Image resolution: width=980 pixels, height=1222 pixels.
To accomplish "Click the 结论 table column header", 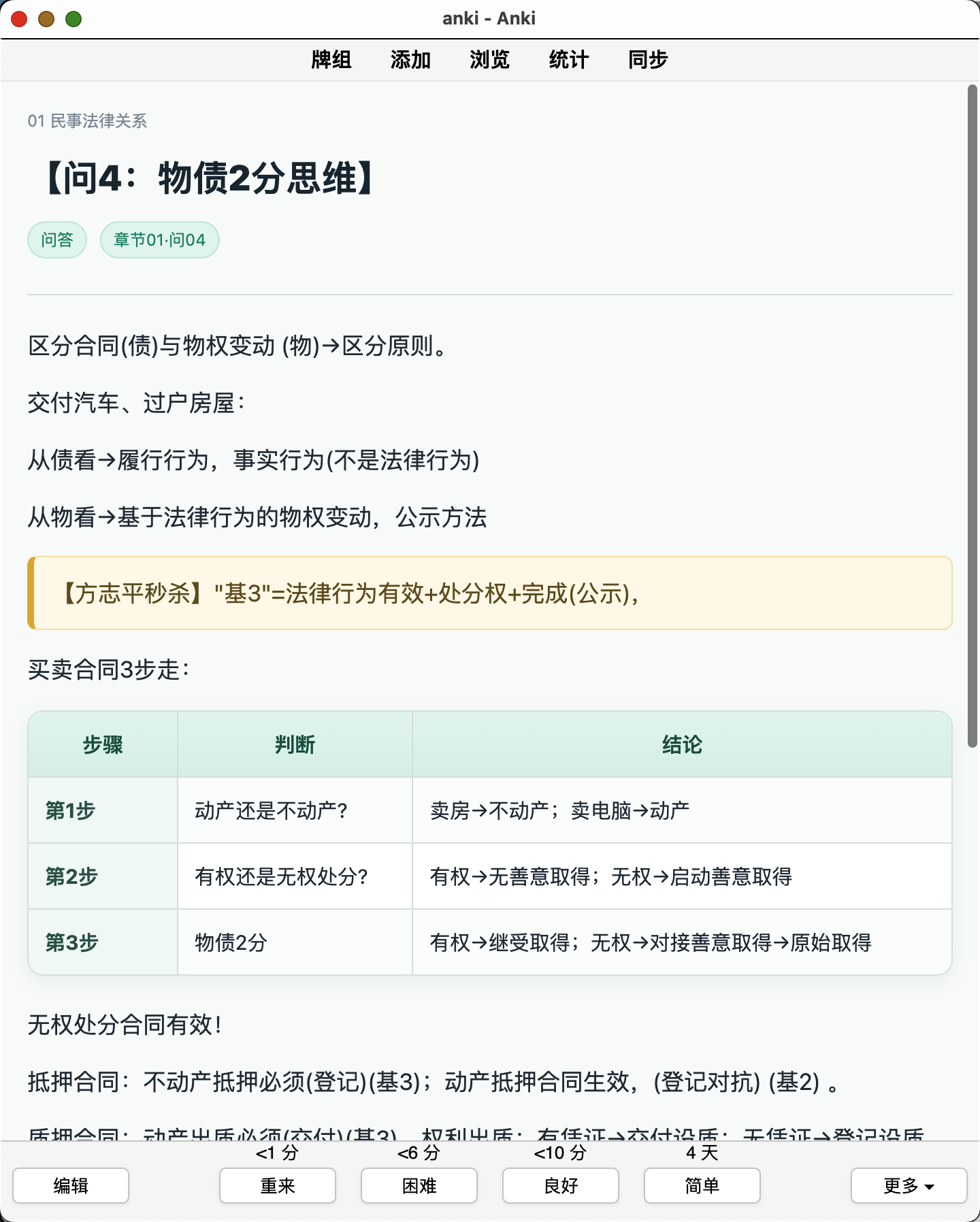I will 682,744.
